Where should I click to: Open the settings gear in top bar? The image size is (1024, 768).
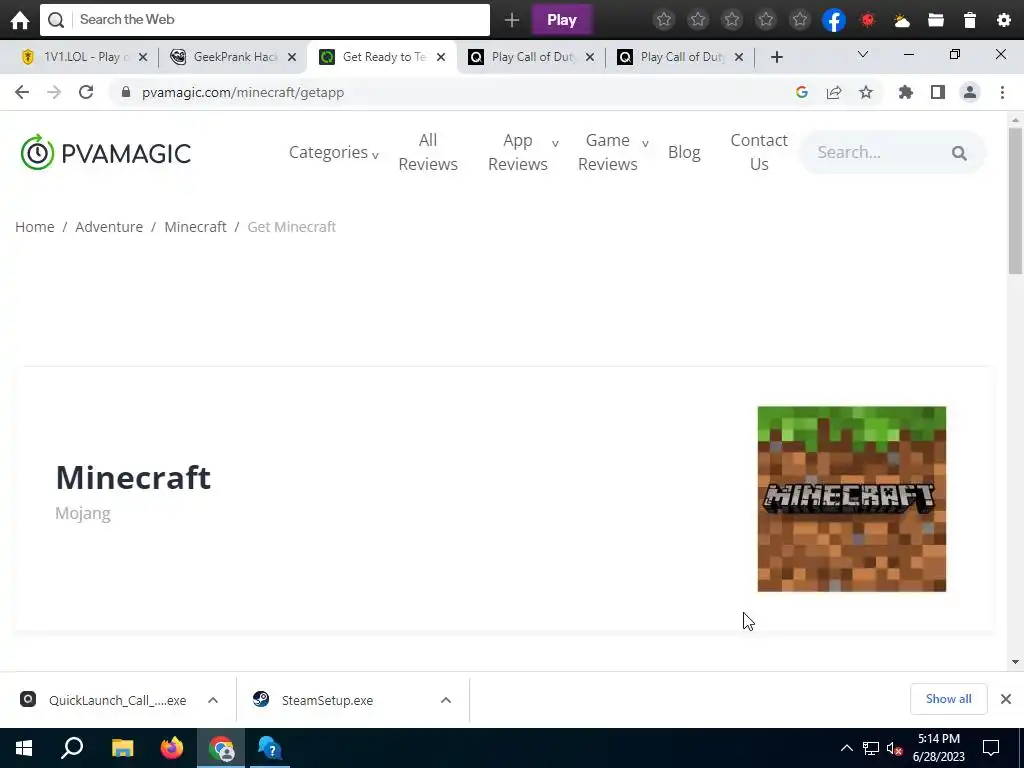1004,20
